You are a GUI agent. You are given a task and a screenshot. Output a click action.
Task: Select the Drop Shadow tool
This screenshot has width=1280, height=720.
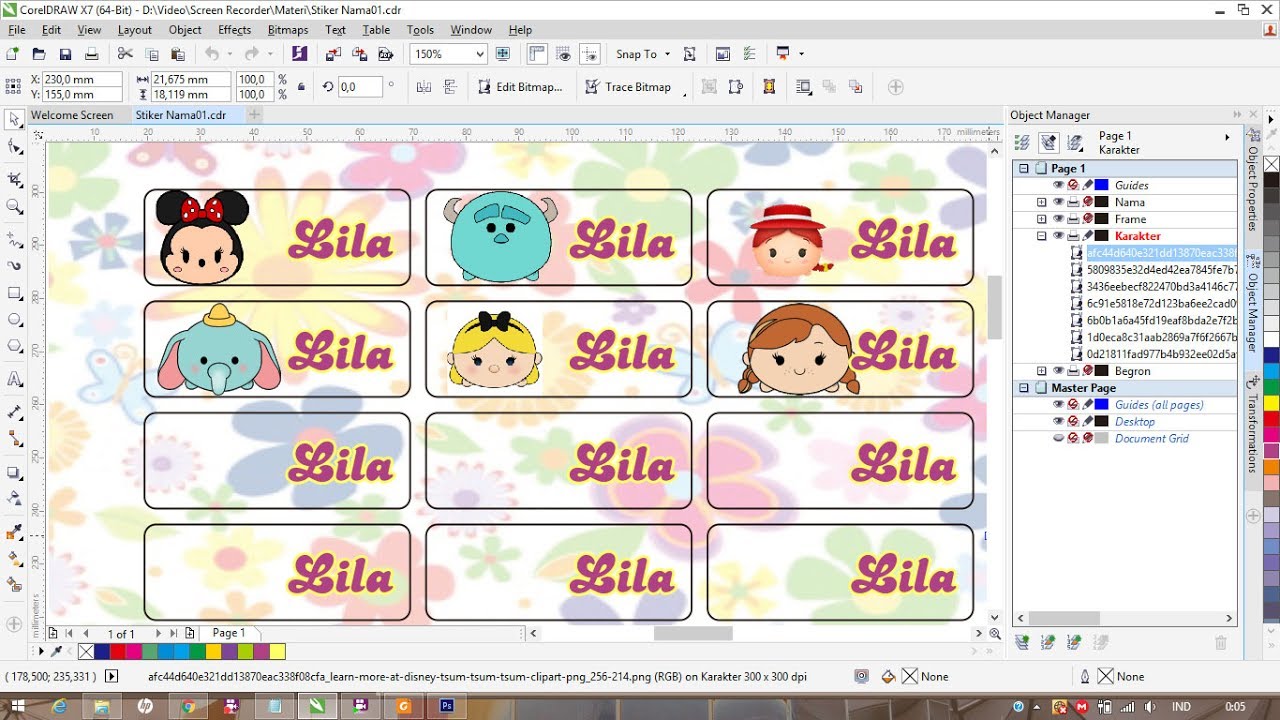click(14, 472)
